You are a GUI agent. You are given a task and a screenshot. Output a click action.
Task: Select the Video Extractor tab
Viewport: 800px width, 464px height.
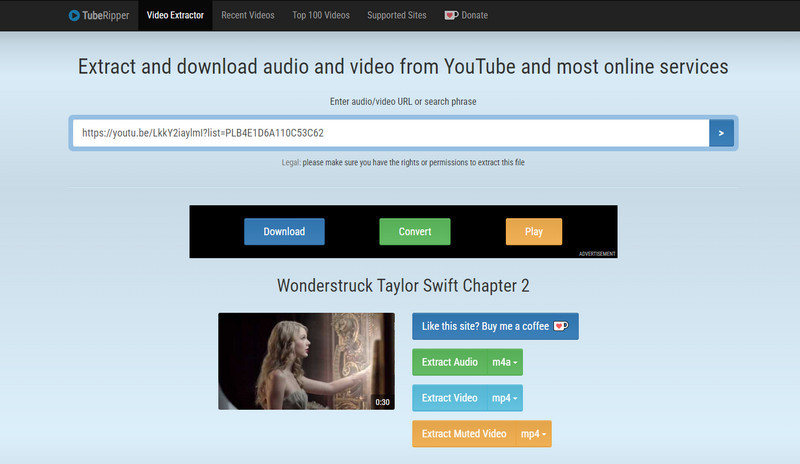point(175,15)
